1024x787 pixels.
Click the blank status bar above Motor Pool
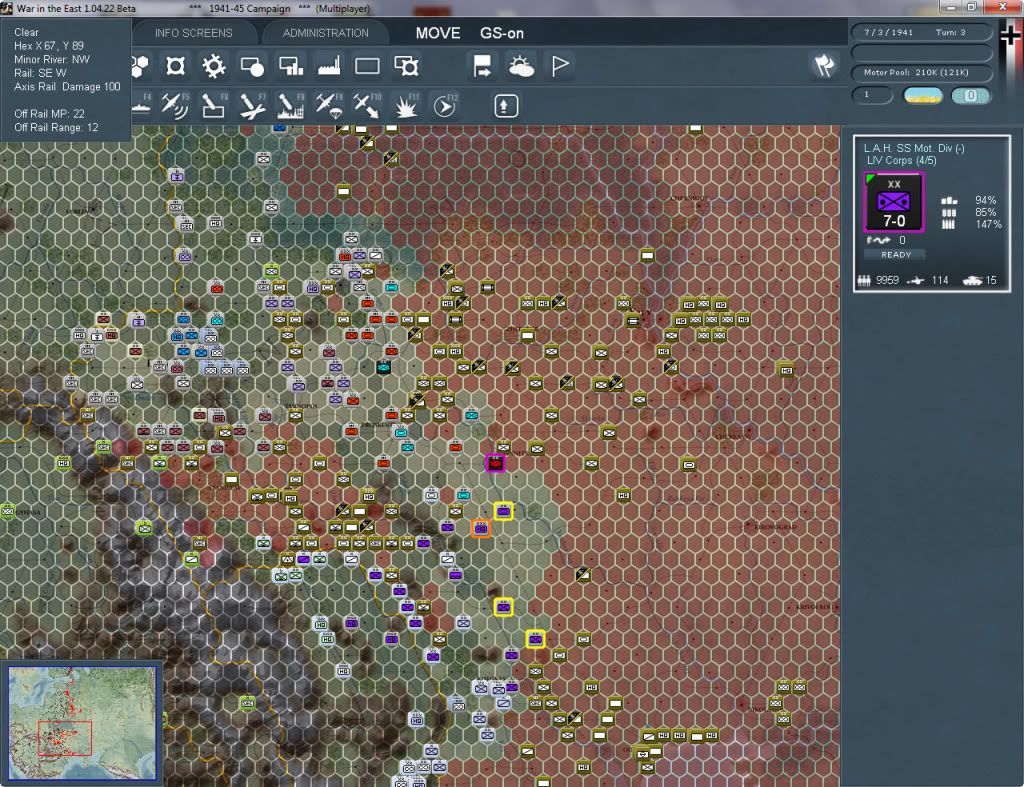[x=921, y=52]
